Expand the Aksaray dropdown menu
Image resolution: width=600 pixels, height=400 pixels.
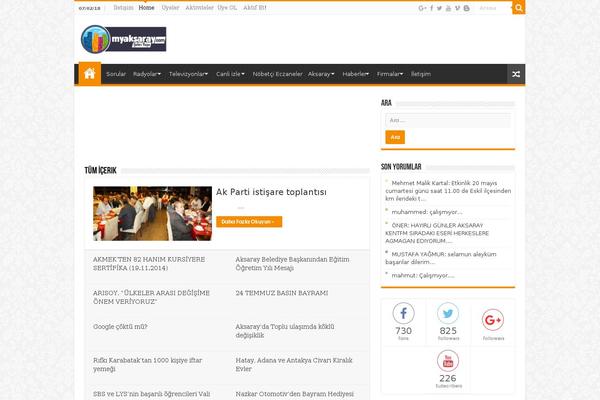(321, 74)
